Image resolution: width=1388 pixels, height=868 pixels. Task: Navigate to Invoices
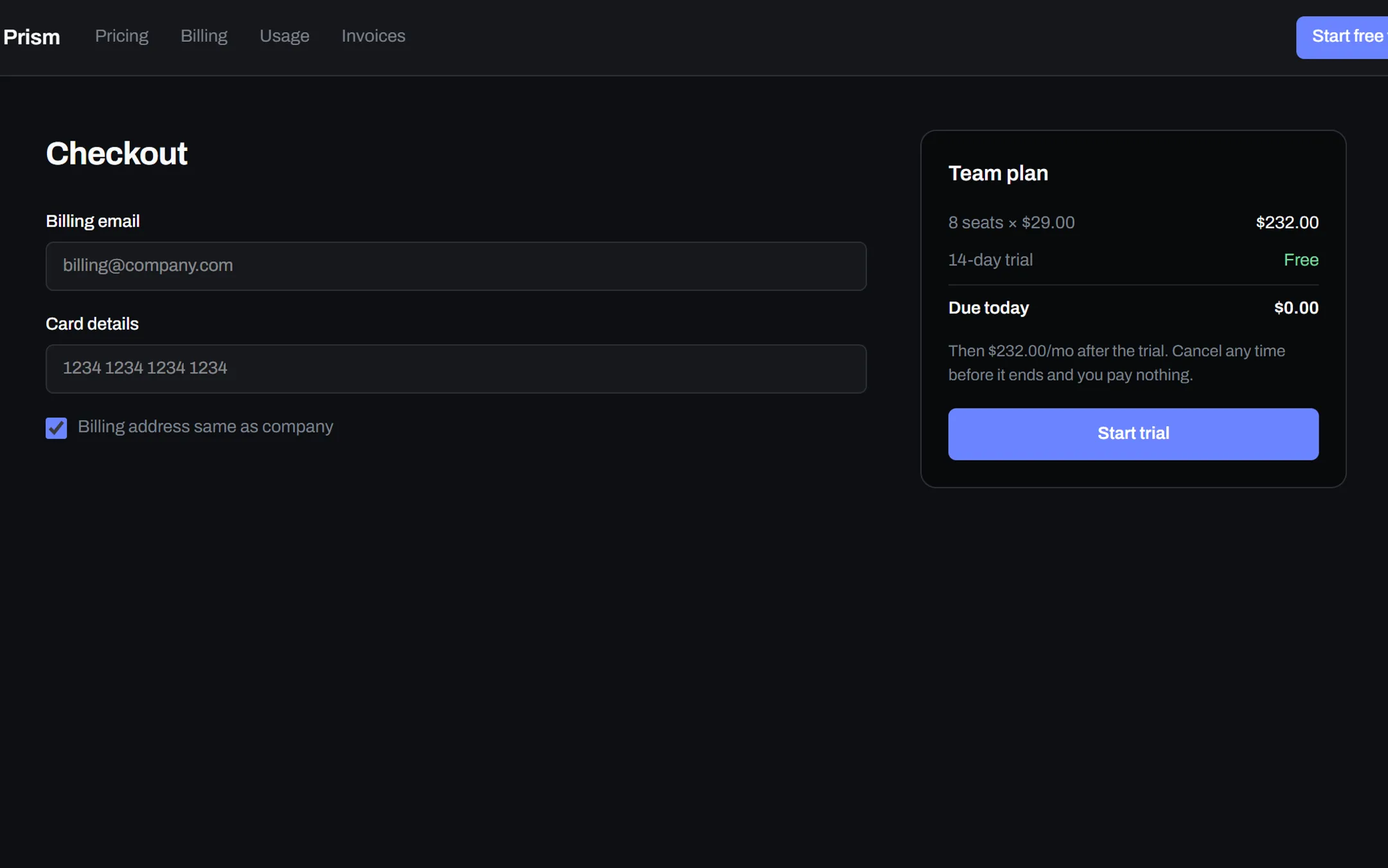[373, 36]
